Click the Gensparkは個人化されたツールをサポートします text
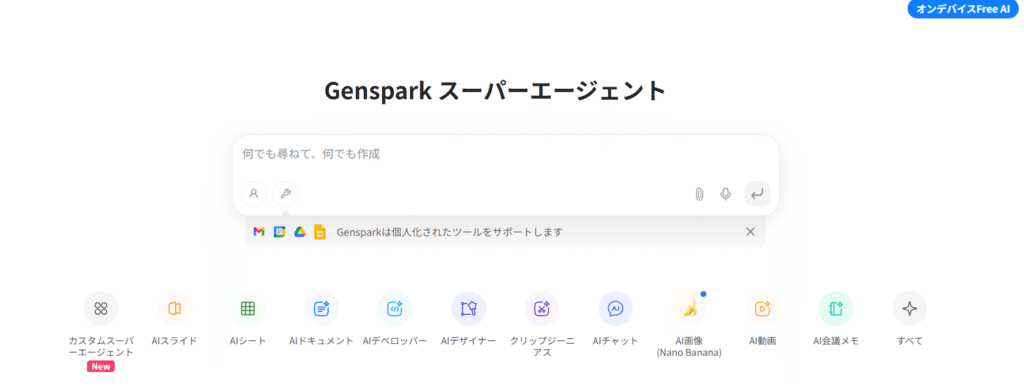This screenshot has width=1024, height=391. pyautogui.click(x=449, y=232)
